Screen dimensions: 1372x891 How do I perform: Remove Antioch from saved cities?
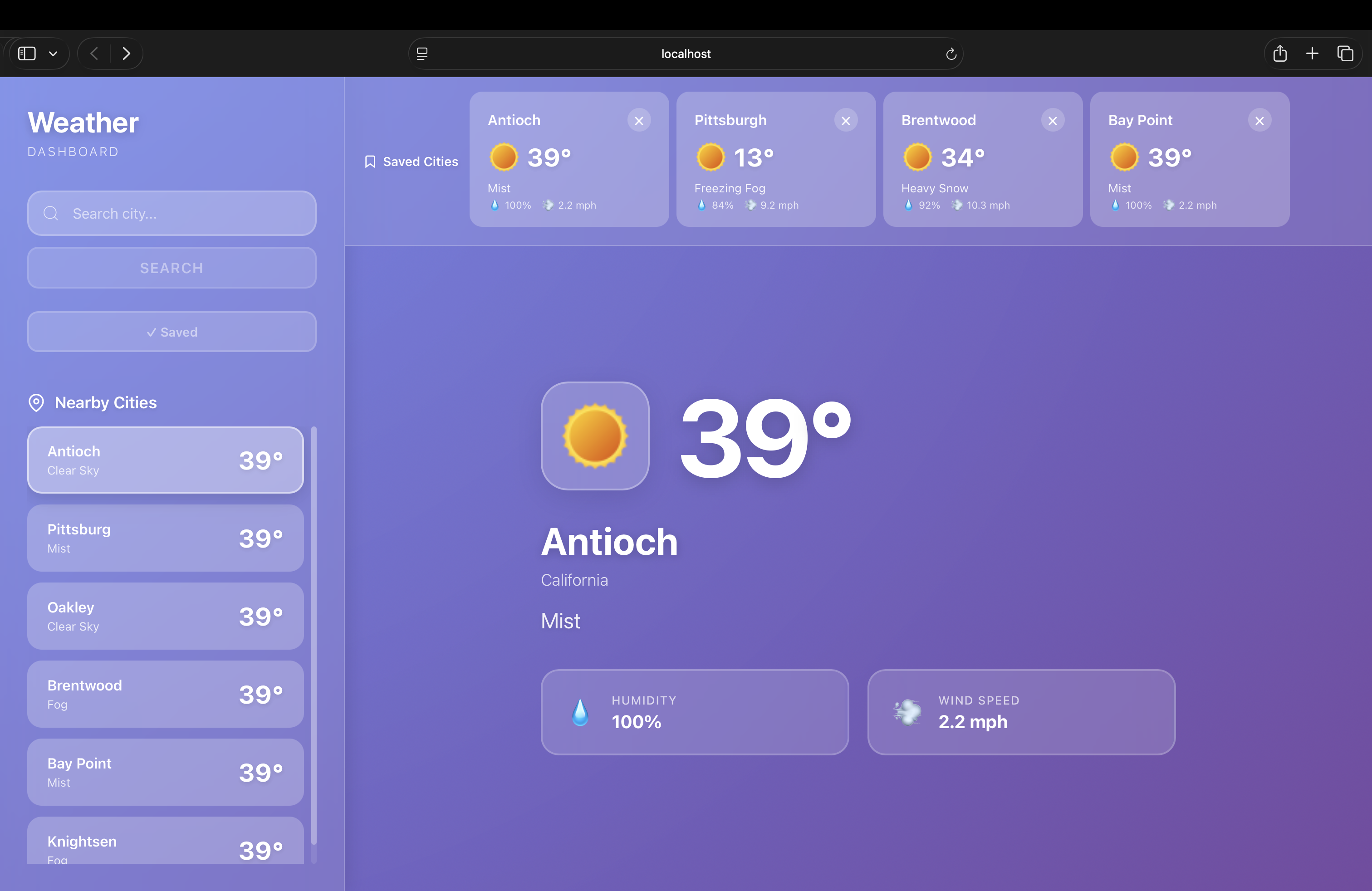[639, 121]
